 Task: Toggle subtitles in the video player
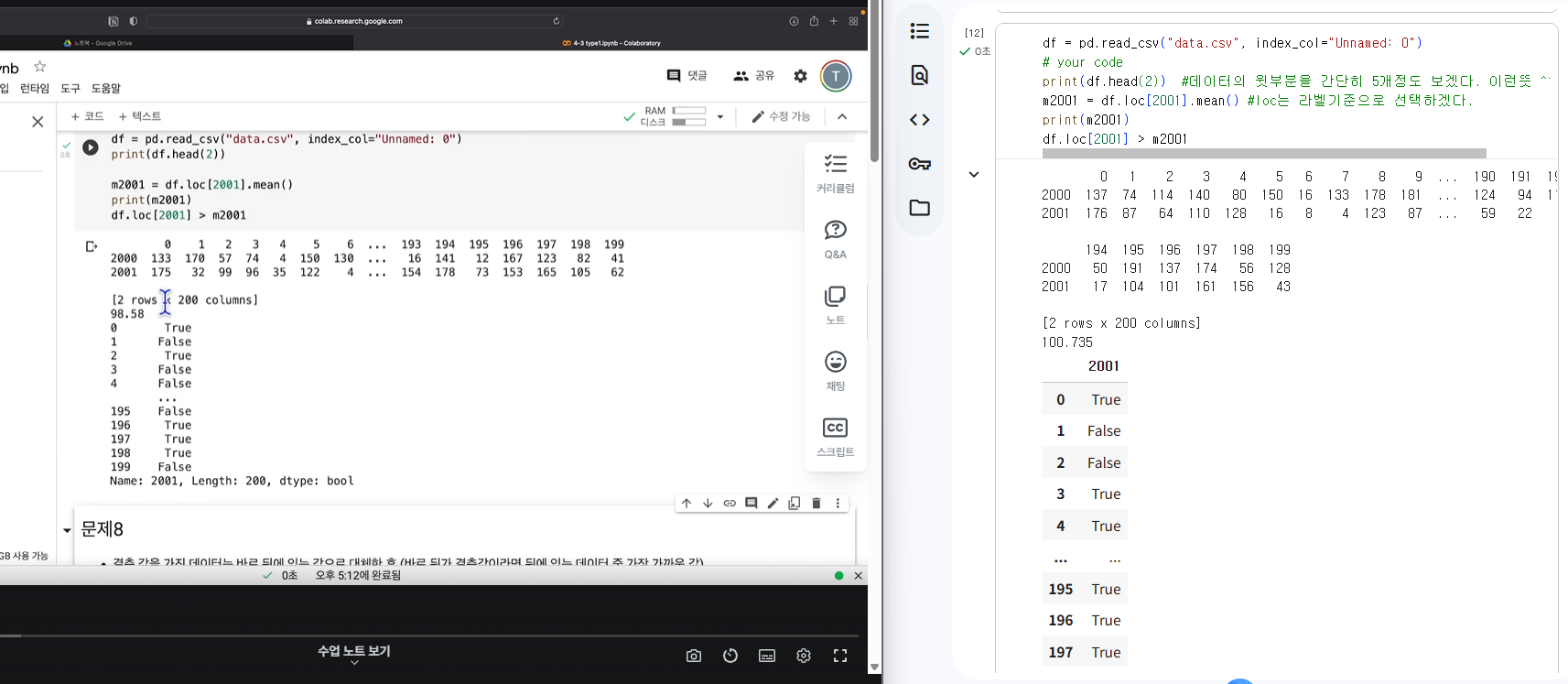[767, 656]
